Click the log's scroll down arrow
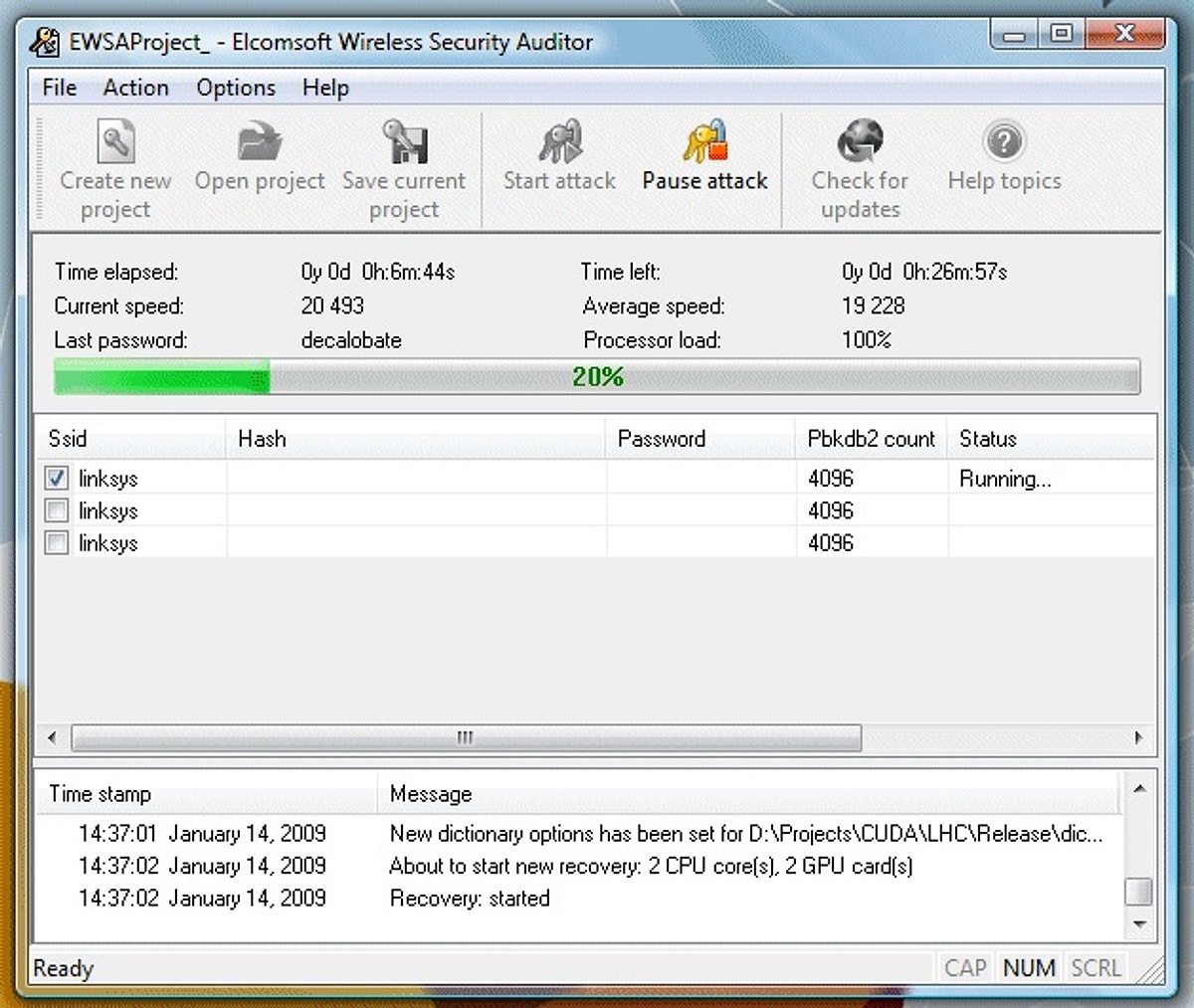This screenshot has width=1194, height=1008. pos(1139,924)
